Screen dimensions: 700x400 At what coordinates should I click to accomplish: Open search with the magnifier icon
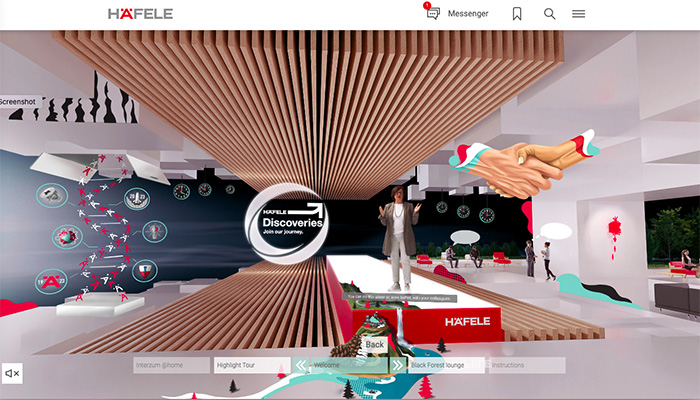550,14
